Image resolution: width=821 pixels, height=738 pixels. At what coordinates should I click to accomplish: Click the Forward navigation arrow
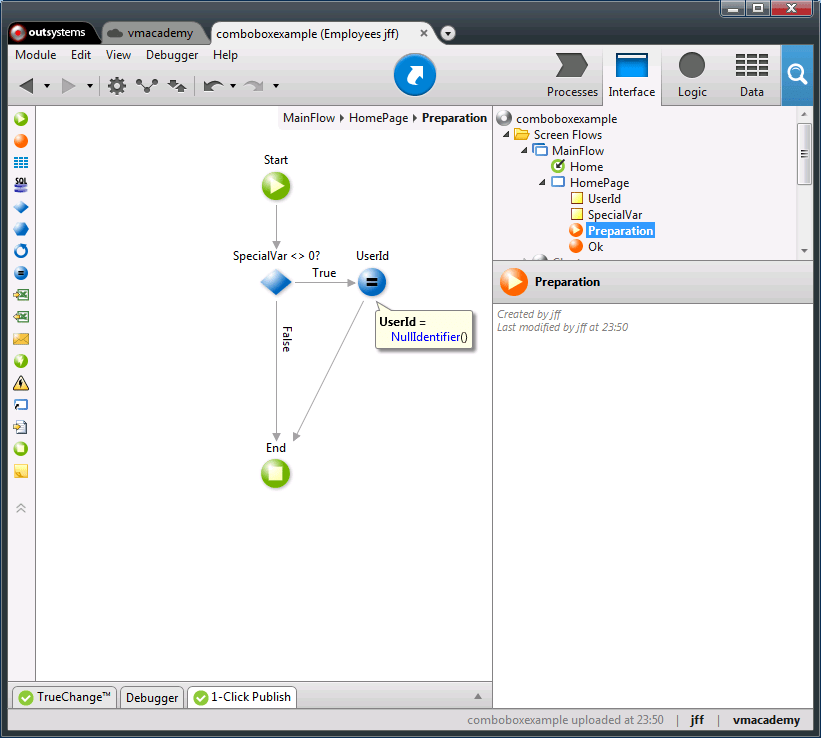coord(69,85)
